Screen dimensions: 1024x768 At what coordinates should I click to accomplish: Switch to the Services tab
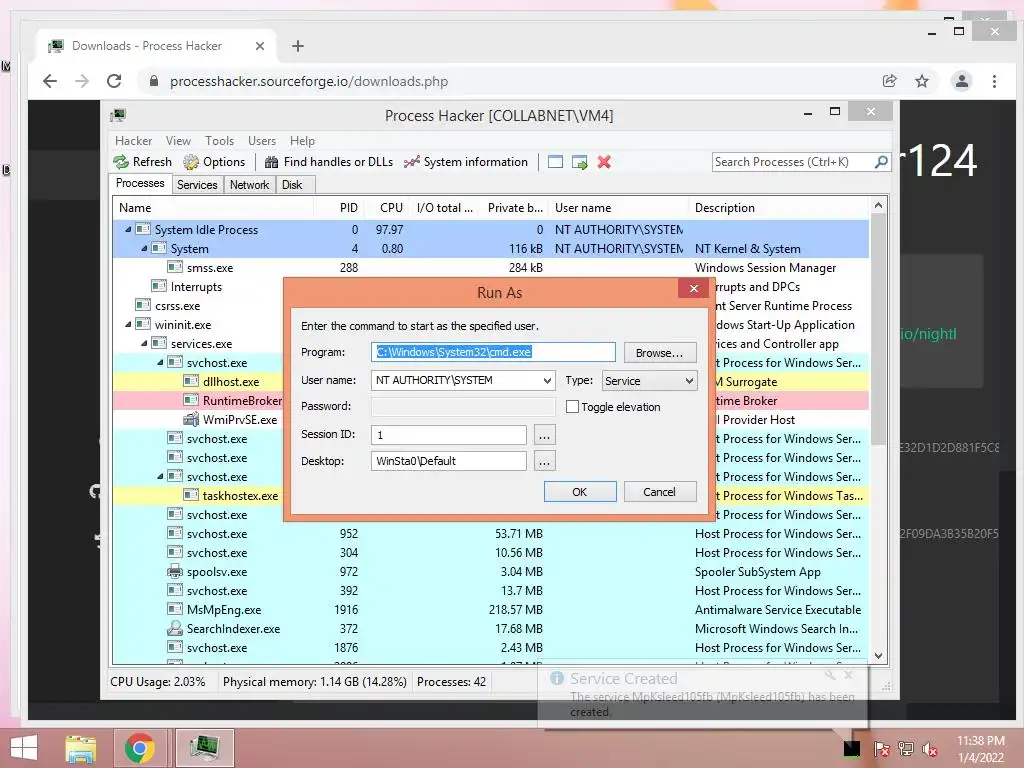[x=197, y=185]
